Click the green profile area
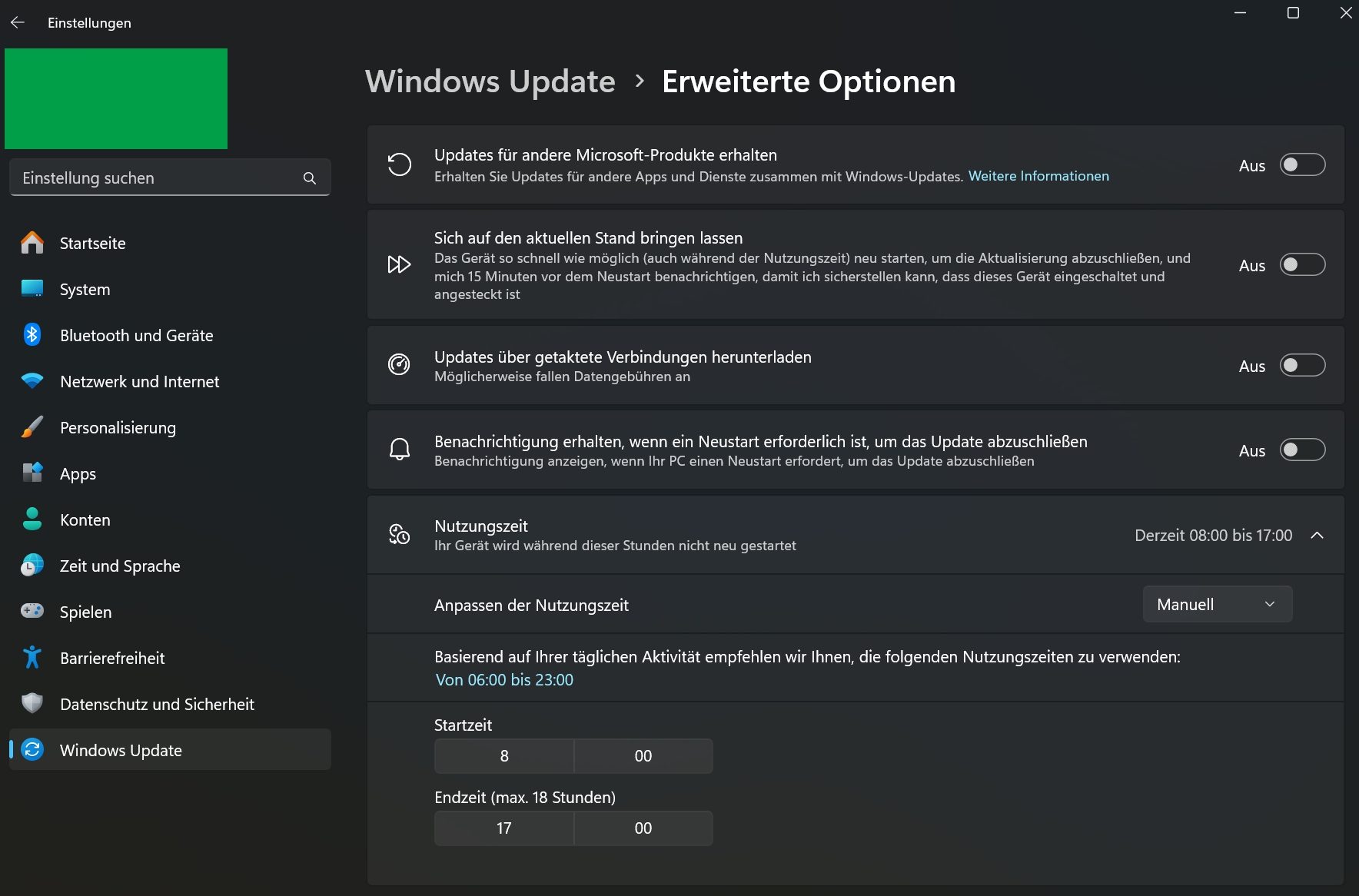Screen dimensions: 1359x896 click(x=116, y=98)
